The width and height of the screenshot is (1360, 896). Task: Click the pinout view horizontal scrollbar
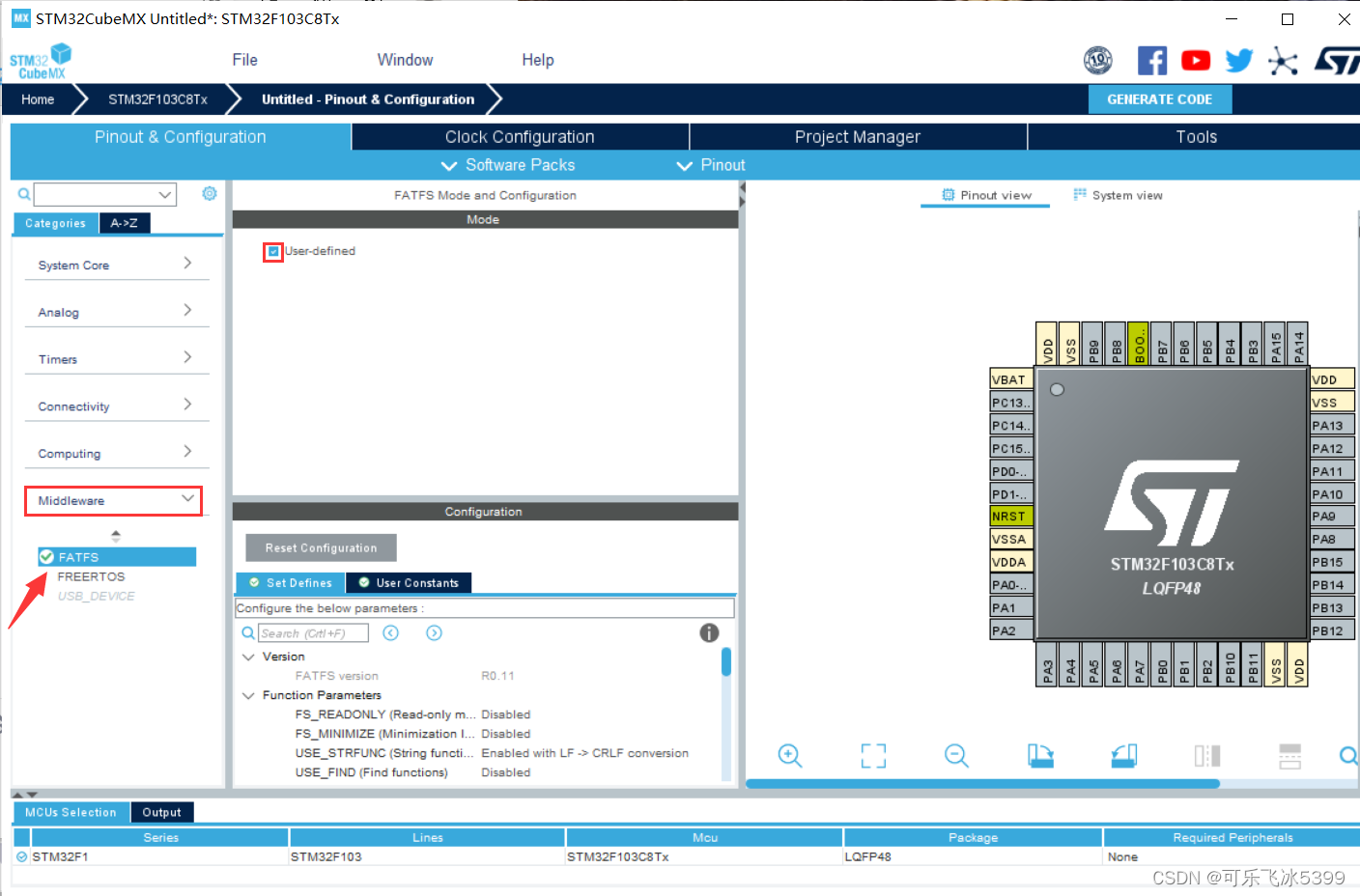(x=982, y=784)
